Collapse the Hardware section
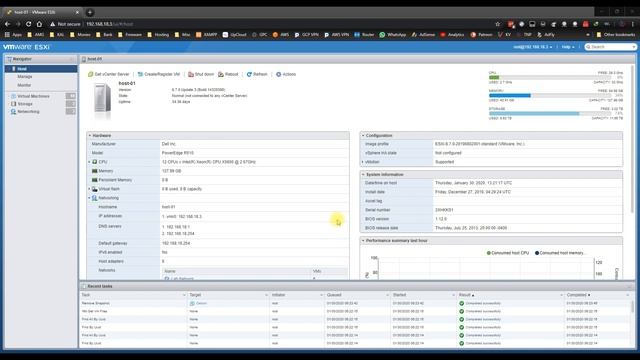This screenshot has width=640, height=360. pos(90,136)
